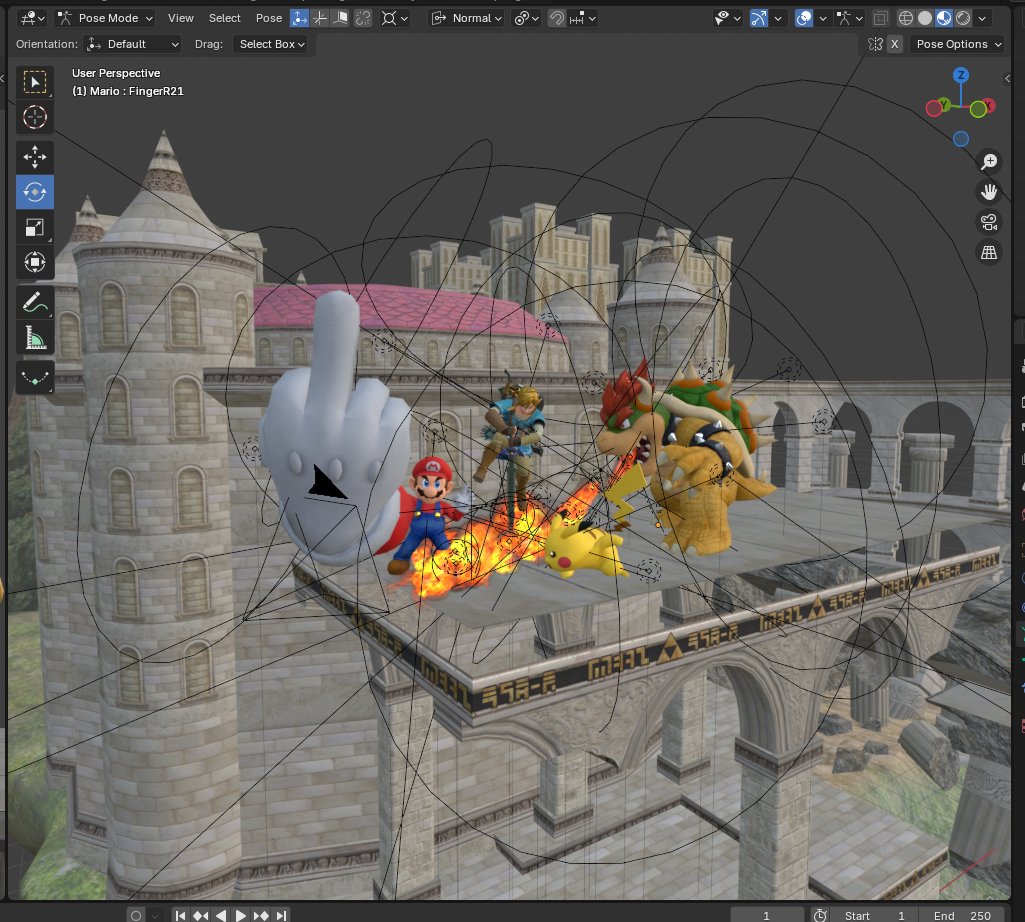Choose the Move tool
1025x922 pixels.
click(35, 157)
